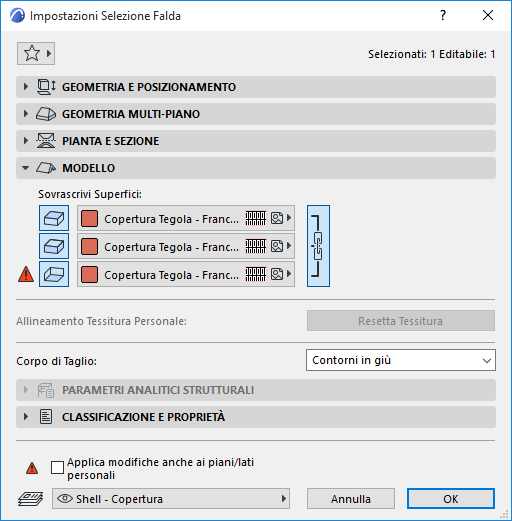
Task: Click the texture image icon in second surface row
Action: click(277, 246)
